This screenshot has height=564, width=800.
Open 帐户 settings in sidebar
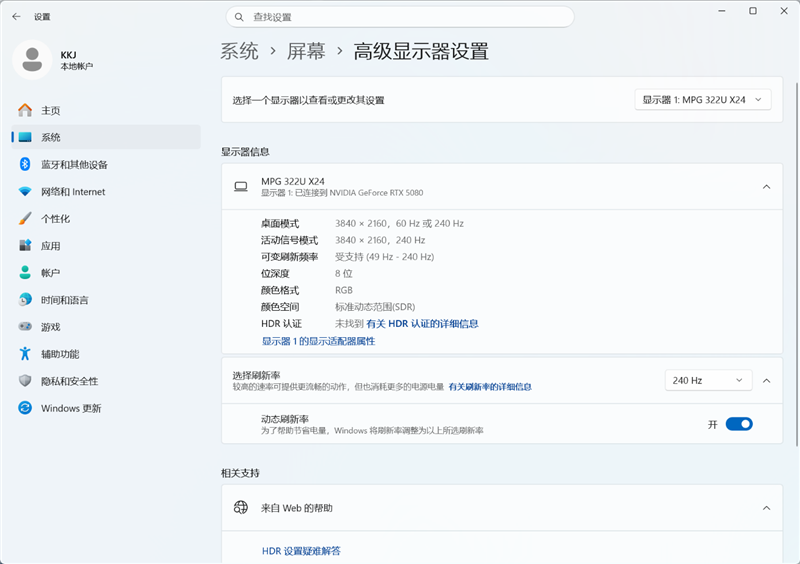tap(106, 273)
